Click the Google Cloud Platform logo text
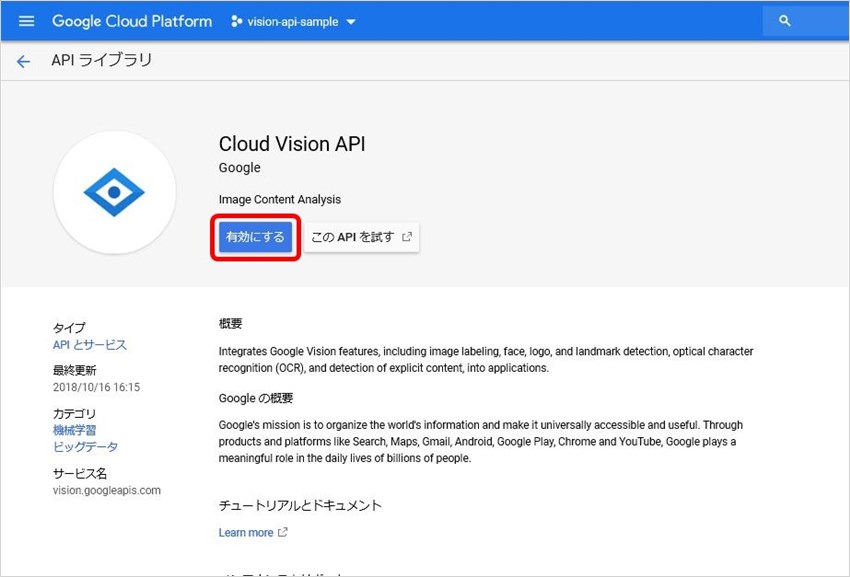850x577 pixels. (132, 21)
